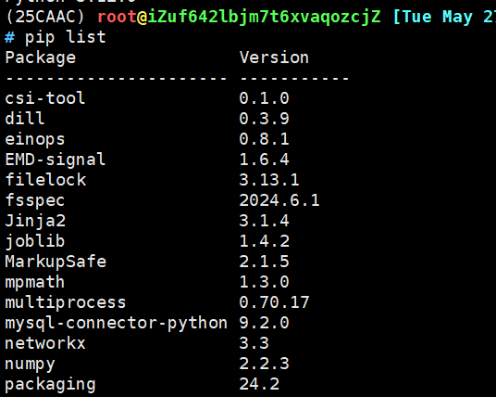Click version 2.1.5 of MarkupSafe
Viewport: 496px width, 397px height.
tap(264, 261)
